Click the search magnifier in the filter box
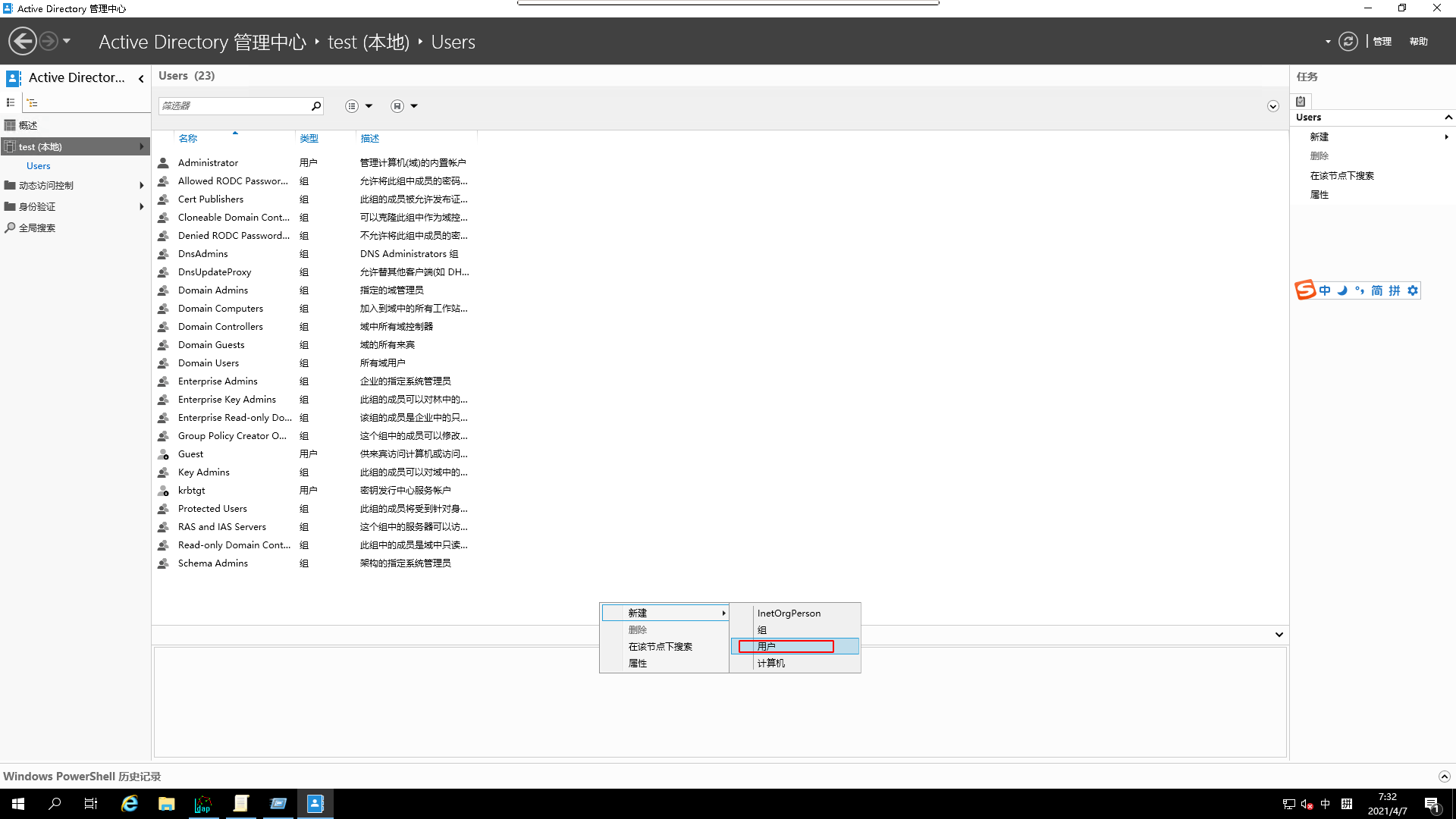 (315, 105)
